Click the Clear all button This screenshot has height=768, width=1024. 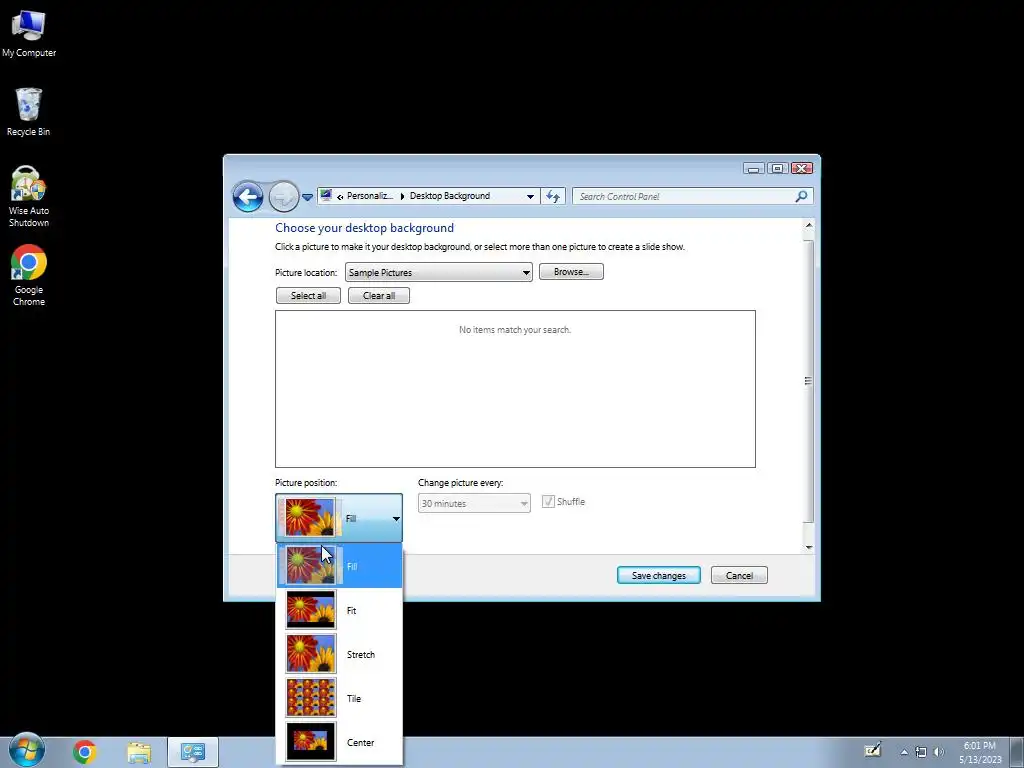(379, 296)
